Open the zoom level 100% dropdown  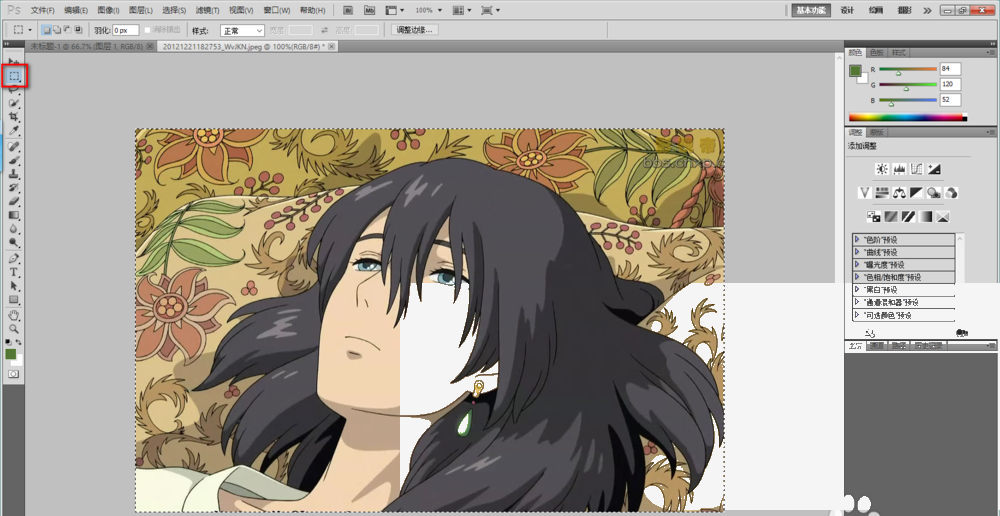[x=427, y=11]
